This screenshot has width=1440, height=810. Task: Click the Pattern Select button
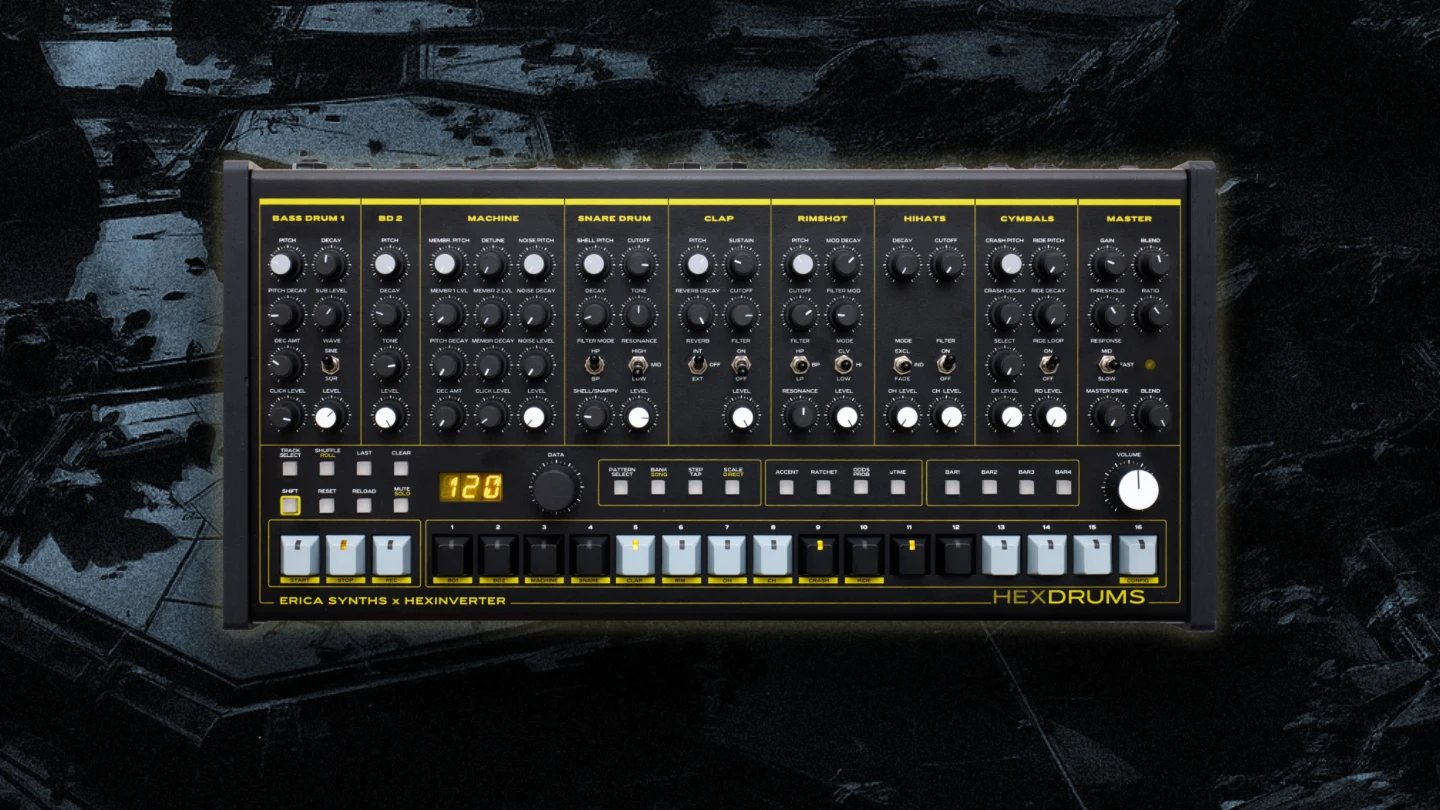coord(621,488)
